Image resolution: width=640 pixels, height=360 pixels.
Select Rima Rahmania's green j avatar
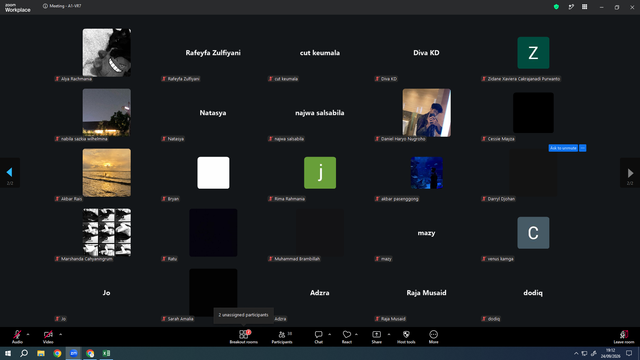[x=320, y=173]
